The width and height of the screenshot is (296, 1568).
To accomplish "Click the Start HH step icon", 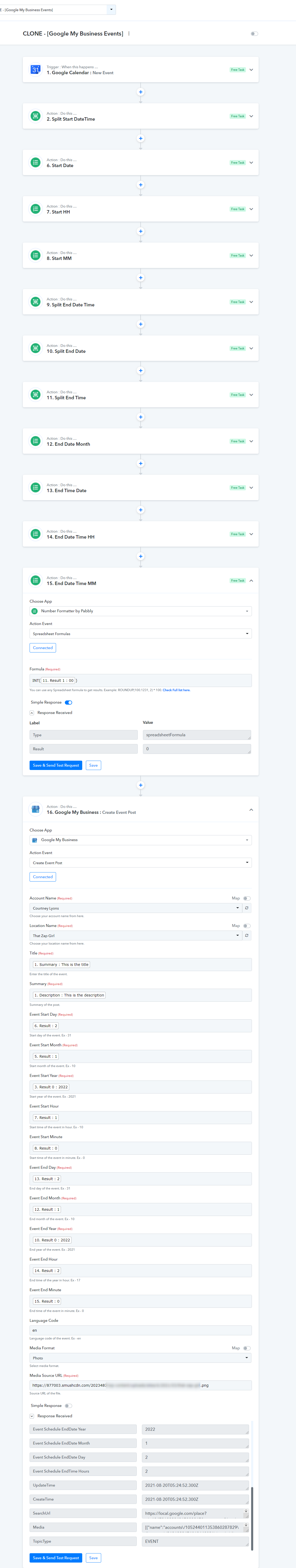I will [35, 209].
